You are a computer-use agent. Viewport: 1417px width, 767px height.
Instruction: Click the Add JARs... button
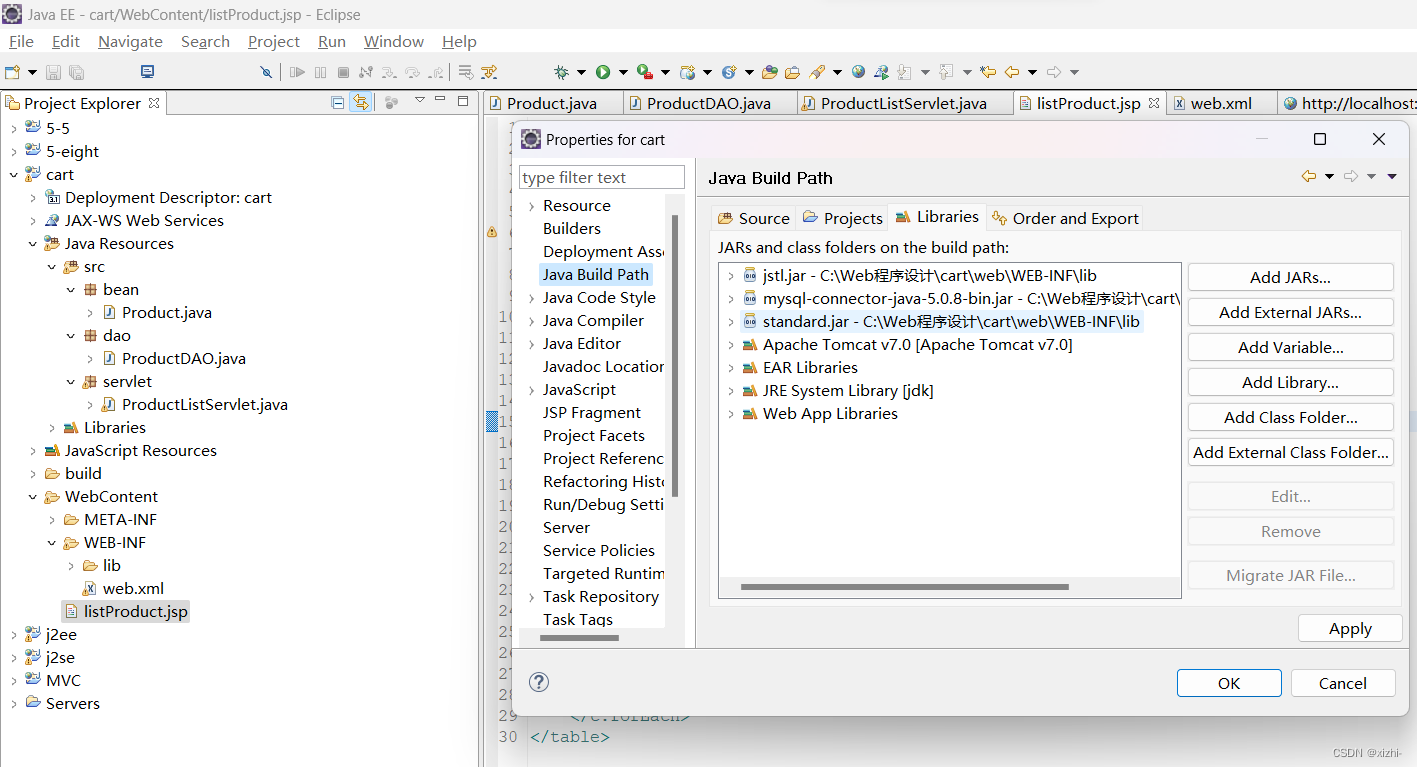1290,277
